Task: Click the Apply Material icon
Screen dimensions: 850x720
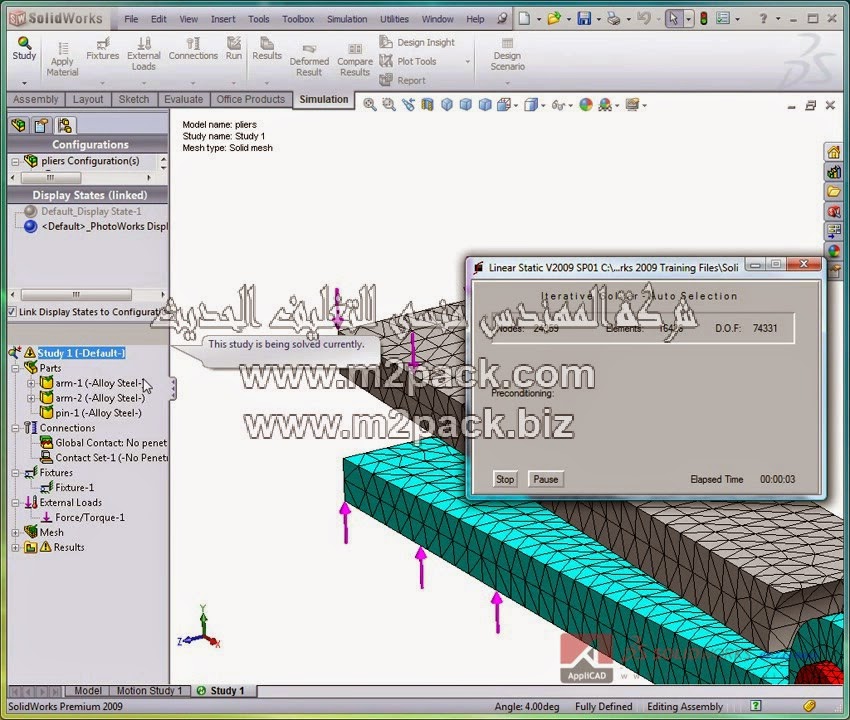Action: coord(62,60)
